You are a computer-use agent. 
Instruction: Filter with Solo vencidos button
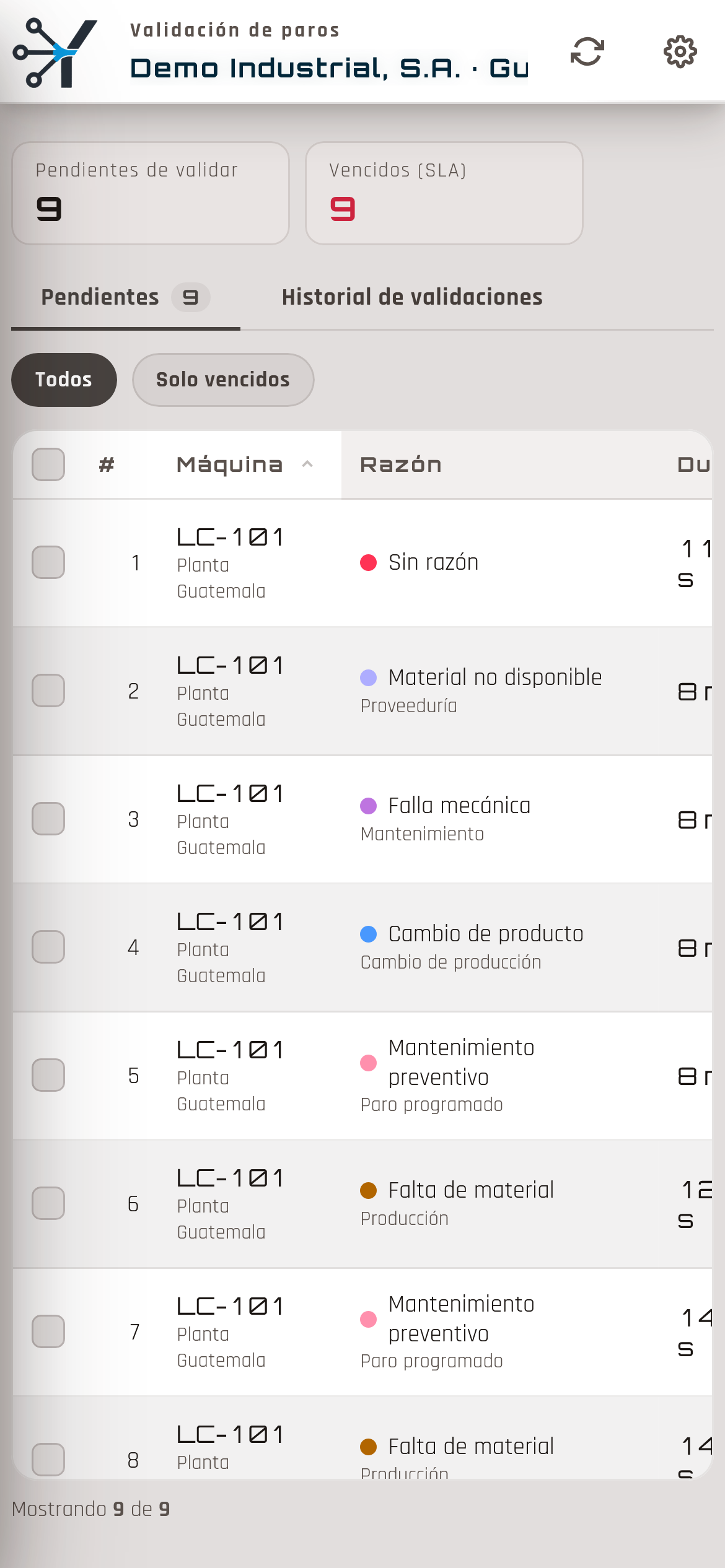tap(223, 380)
